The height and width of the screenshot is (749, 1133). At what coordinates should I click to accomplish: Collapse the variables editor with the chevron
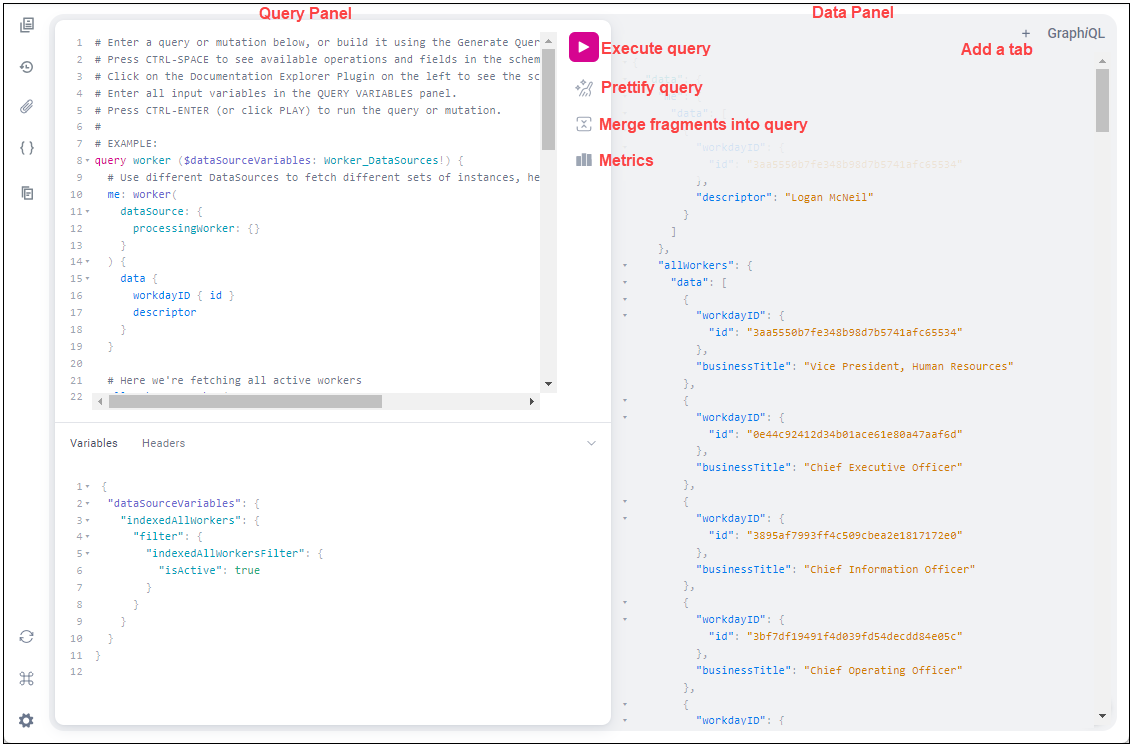click(591, 443)
